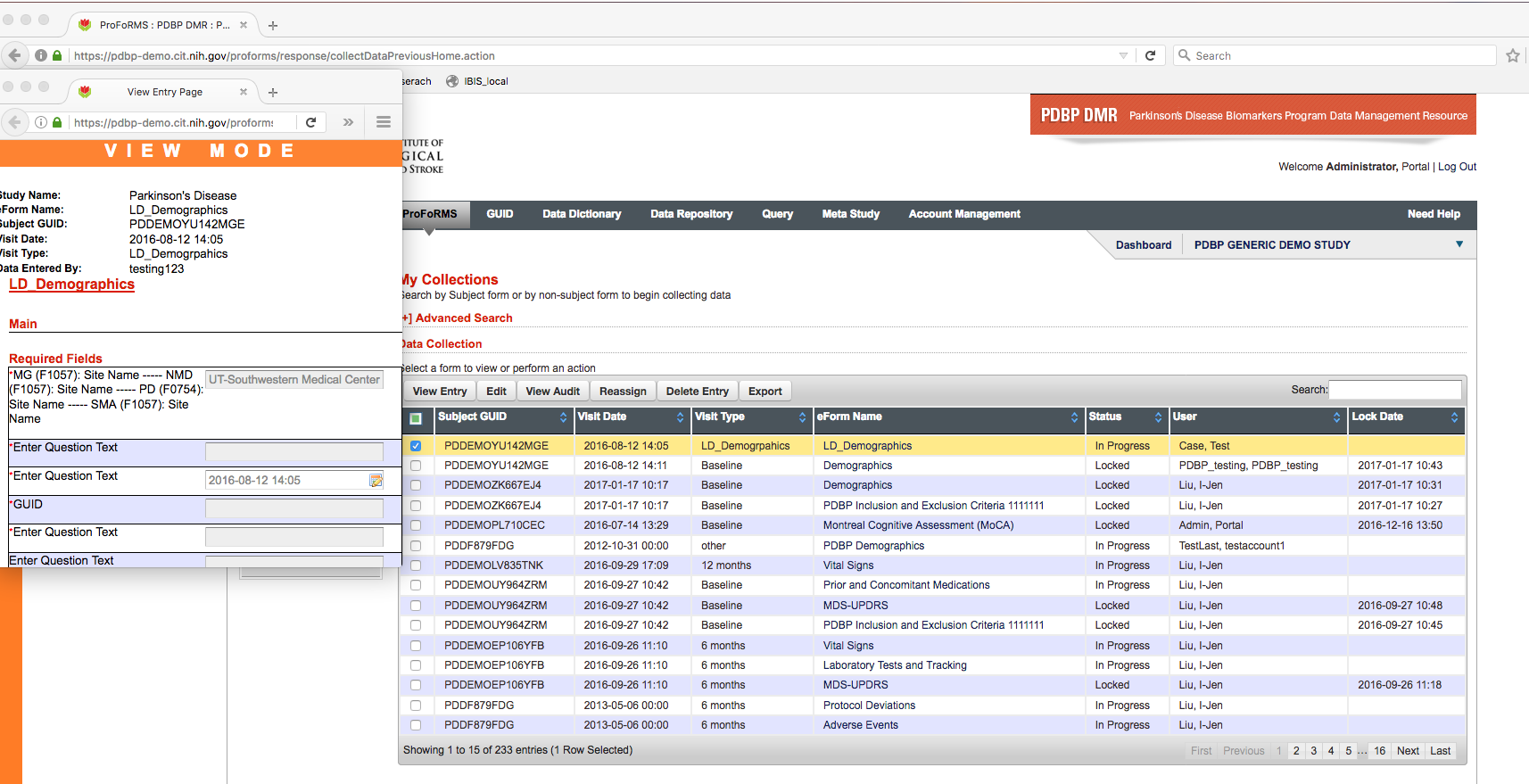Go to page 16 of entries
Screen dimensions: 1529x784
point(1380,751)
